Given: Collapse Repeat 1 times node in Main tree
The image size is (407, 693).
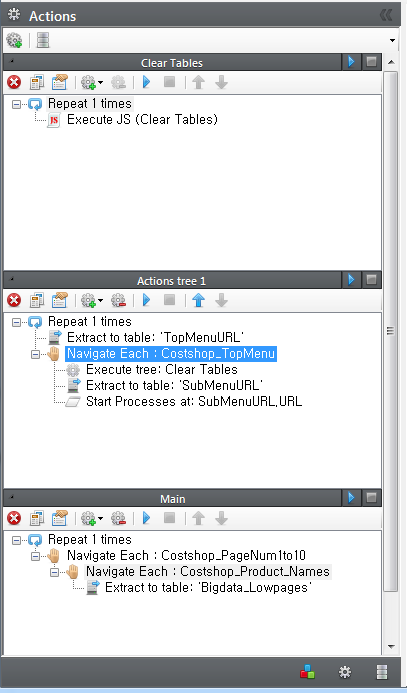Looking at the screenshot, I should 16,540.
